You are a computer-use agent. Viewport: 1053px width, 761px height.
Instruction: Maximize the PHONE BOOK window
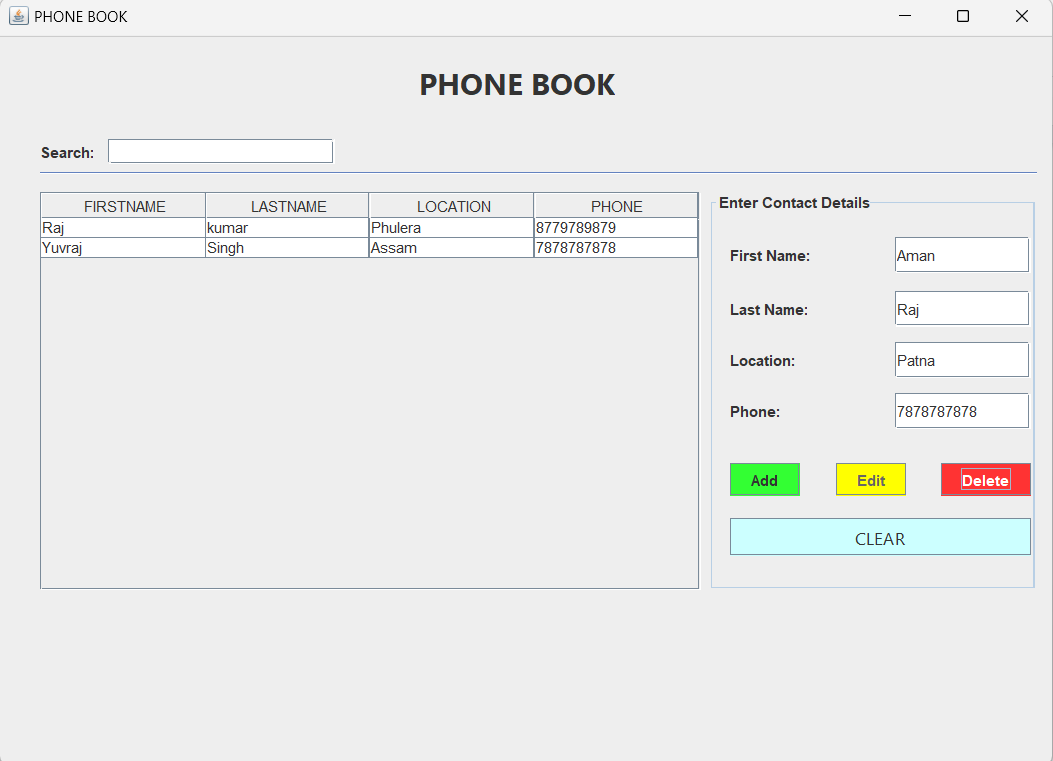(962, 16)
